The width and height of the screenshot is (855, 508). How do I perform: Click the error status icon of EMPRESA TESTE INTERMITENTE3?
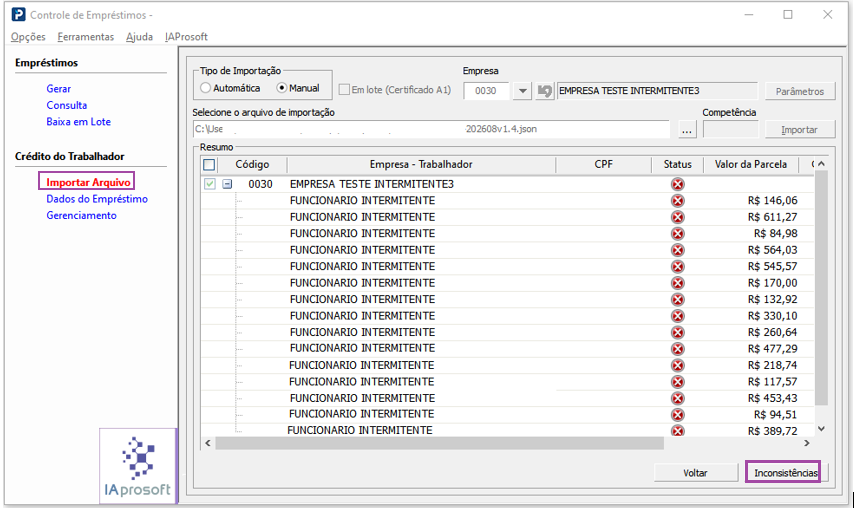(677, 184)
